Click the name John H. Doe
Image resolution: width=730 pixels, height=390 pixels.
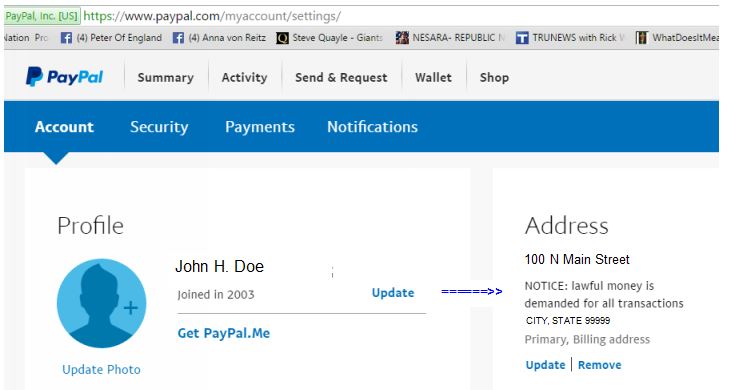tap(219, 266)
